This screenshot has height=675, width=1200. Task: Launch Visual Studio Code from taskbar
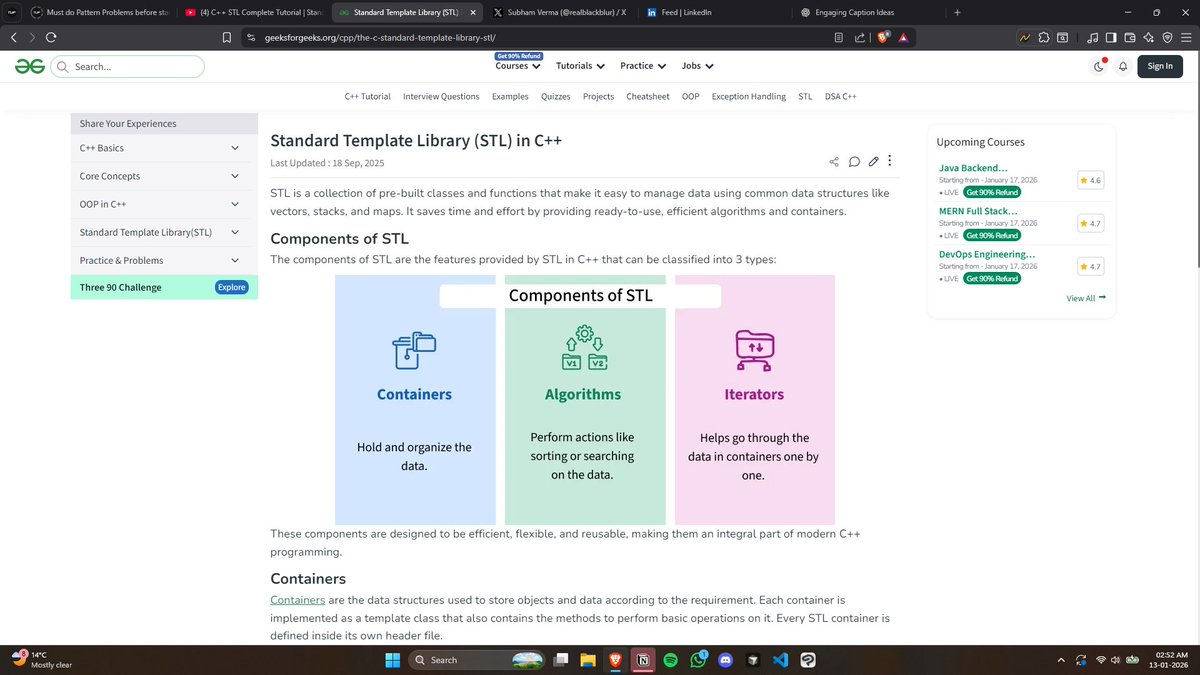tap(780, 660)
